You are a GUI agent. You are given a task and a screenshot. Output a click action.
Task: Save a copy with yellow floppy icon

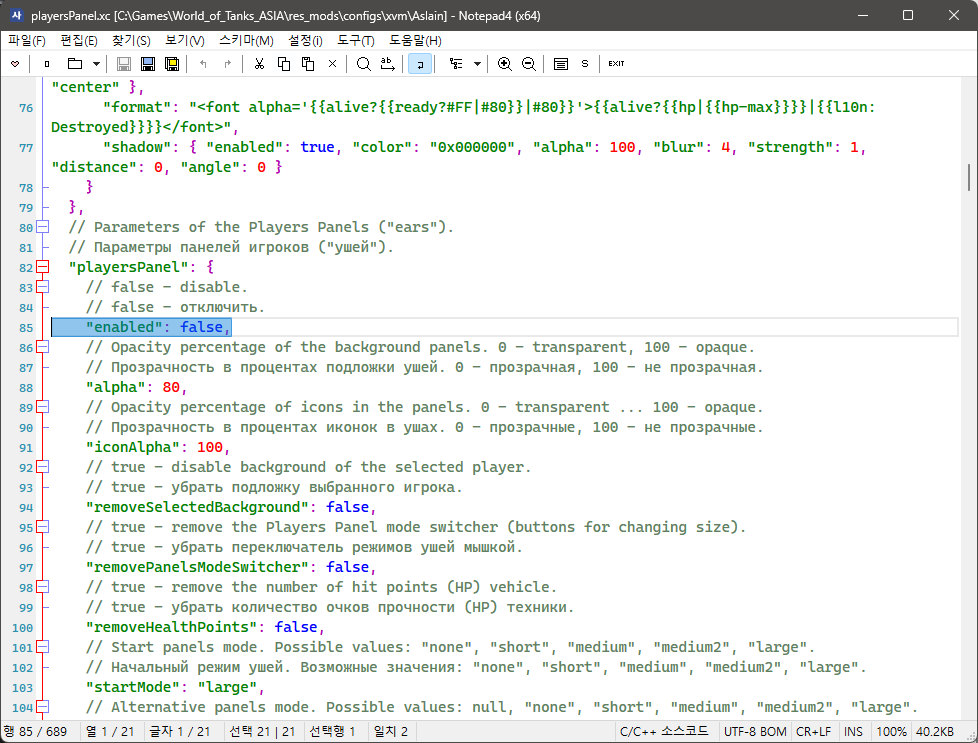coord(172,64)
